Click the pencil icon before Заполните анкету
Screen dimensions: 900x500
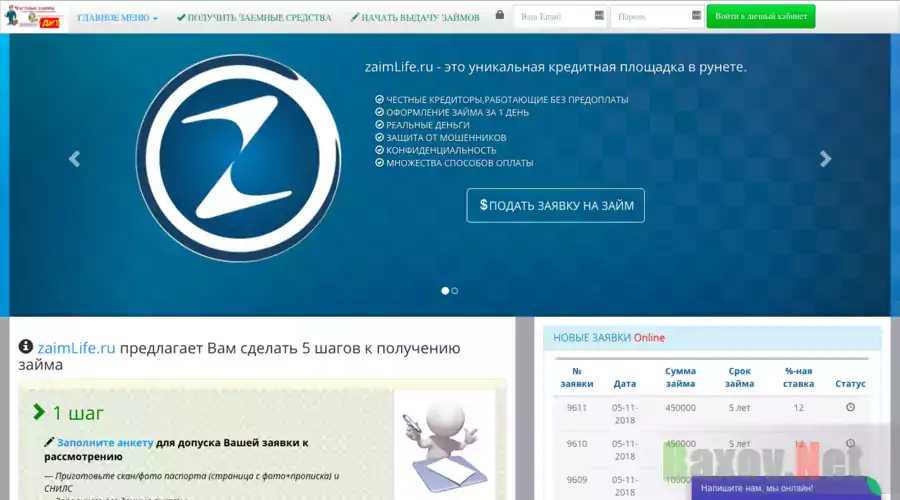(49, 442)
